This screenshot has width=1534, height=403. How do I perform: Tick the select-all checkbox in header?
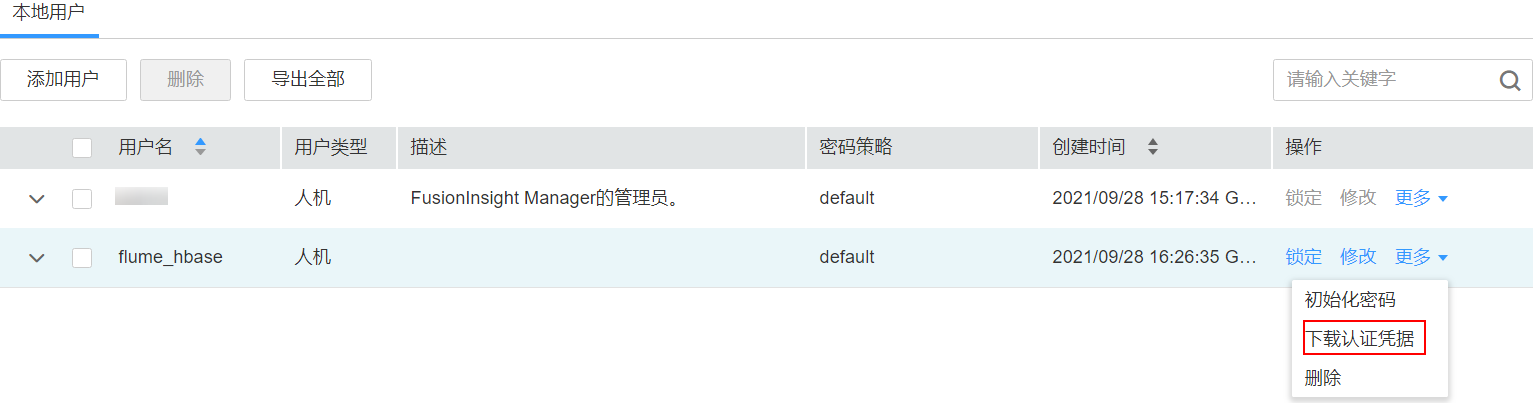point(82,148)
